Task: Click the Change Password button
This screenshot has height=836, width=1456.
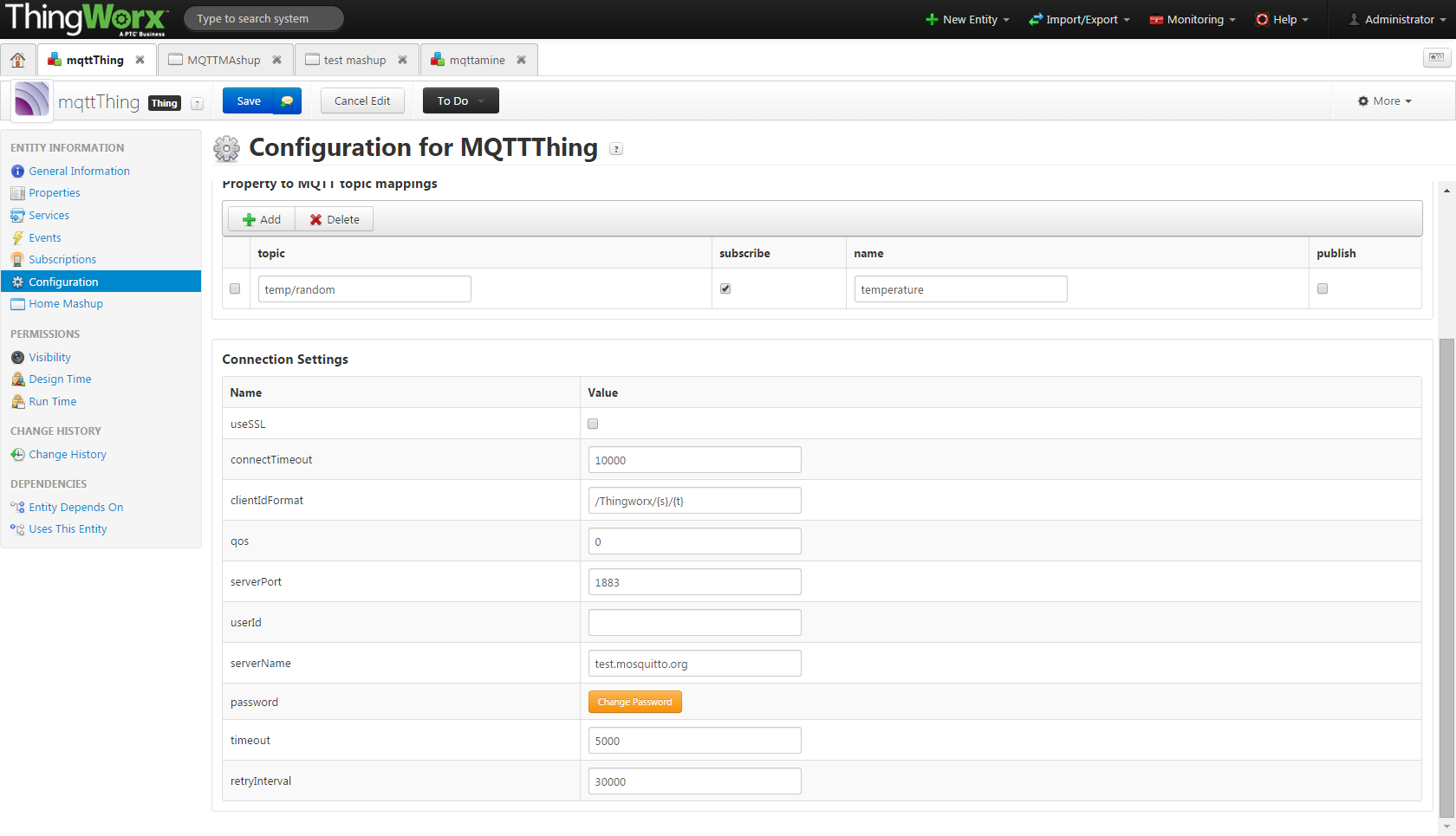Action: point(635,702)
